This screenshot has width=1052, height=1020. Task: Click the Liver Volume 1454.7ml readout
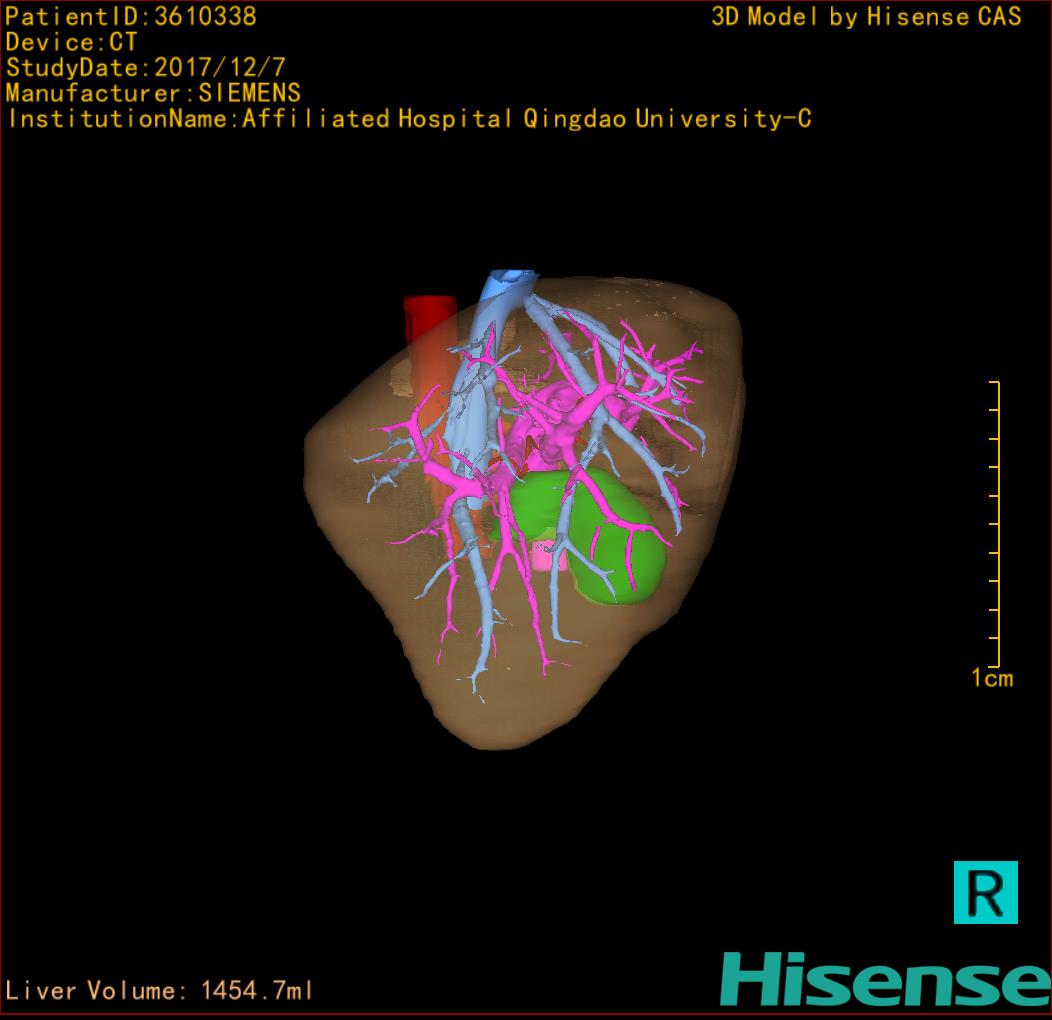pyautogui.click(x=160, y=991)
